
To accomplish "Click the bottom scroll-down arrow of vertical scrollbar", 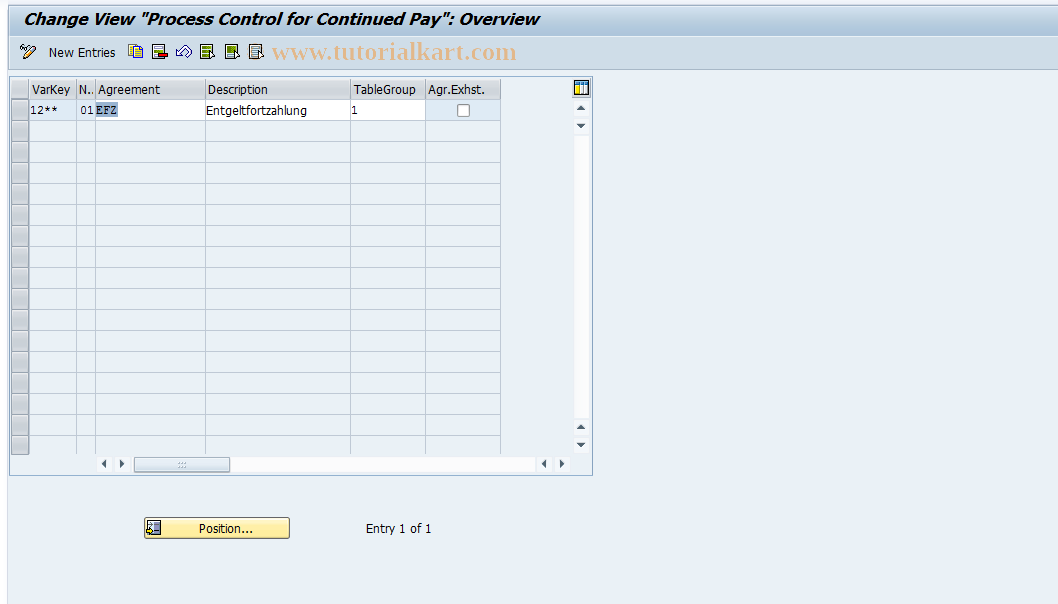I will (x=581, y=445).
